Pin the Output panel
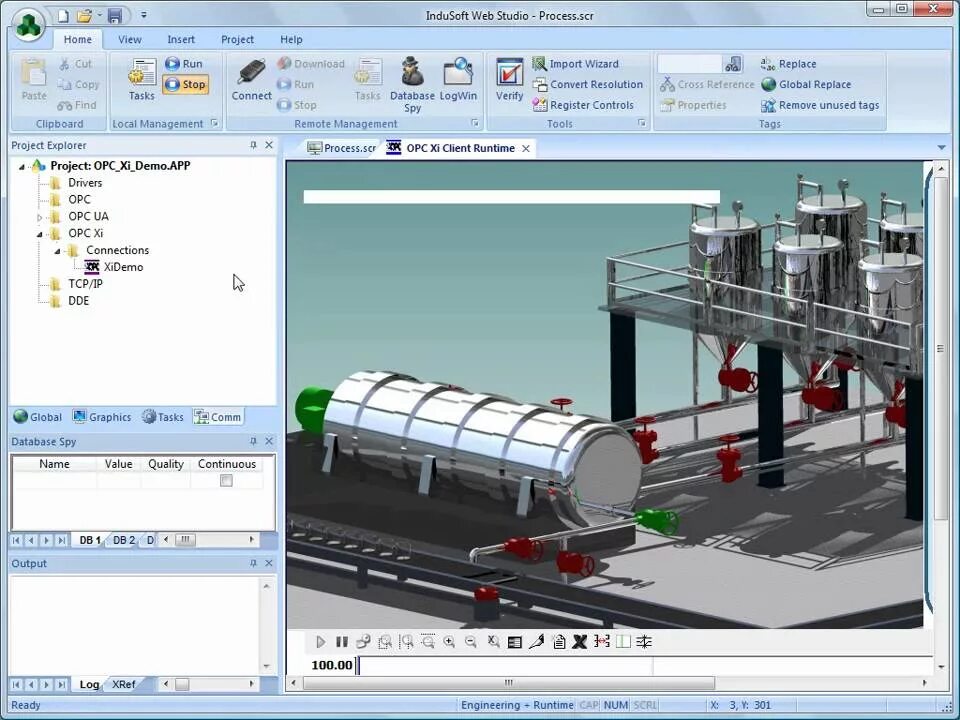The width and height of the screenshot is (960, 720). tap(253, 563)
